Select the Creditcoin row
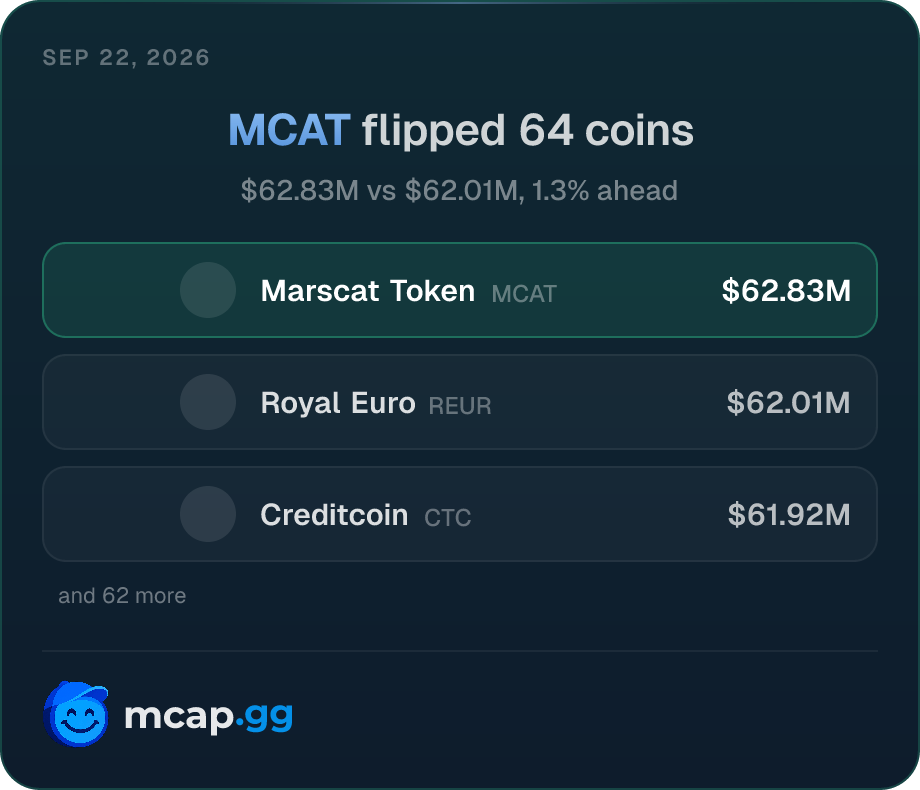The width and height of the screenshot is (920, 790). point(460,514)
